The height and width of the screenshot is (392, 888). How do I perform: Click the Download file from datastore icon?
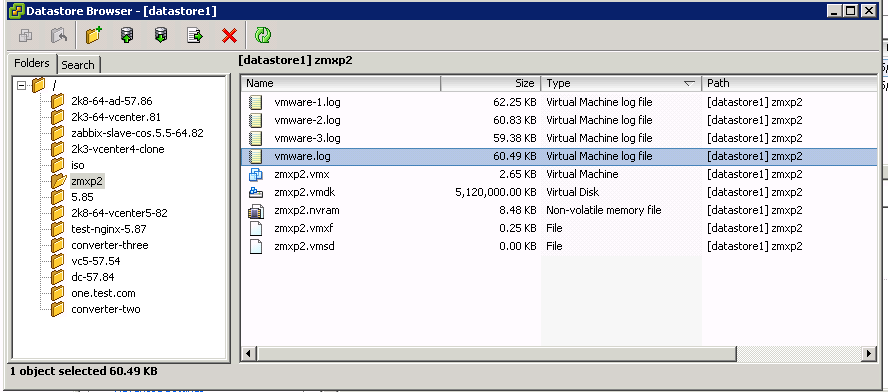(161, 36)
